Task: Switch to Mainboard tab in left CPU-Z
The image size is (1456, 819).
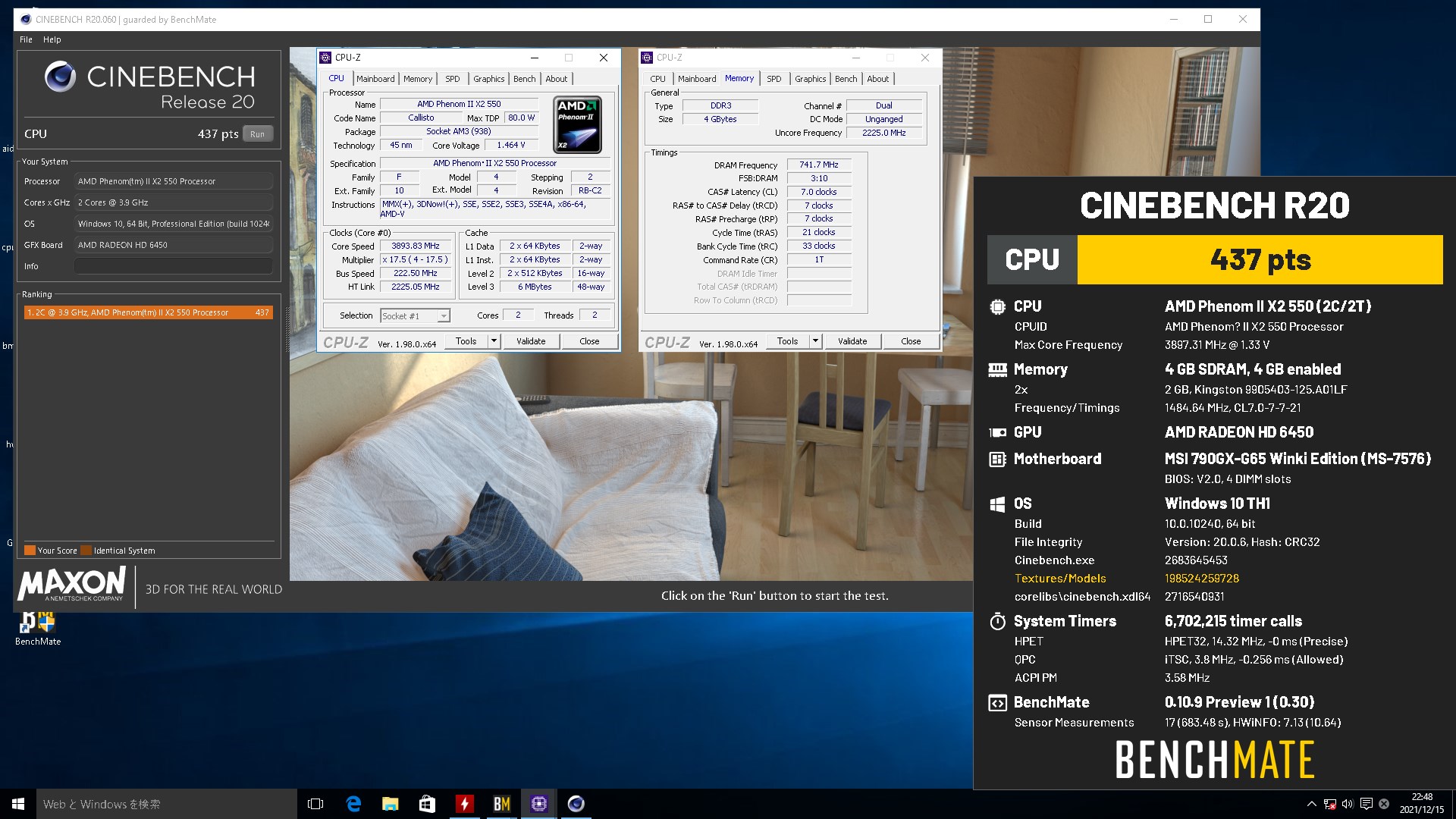Action: click(375, 79)
